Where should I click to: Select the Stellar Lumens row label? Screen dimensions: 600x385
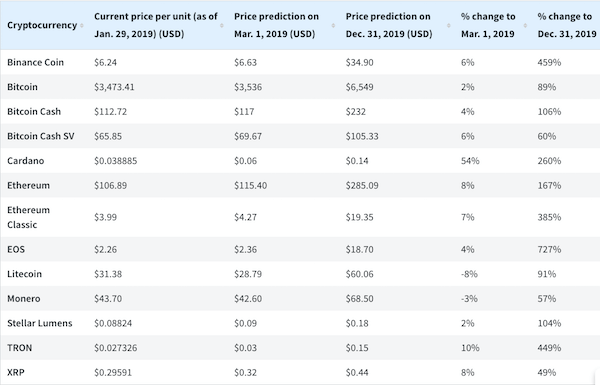coord(39,323)
